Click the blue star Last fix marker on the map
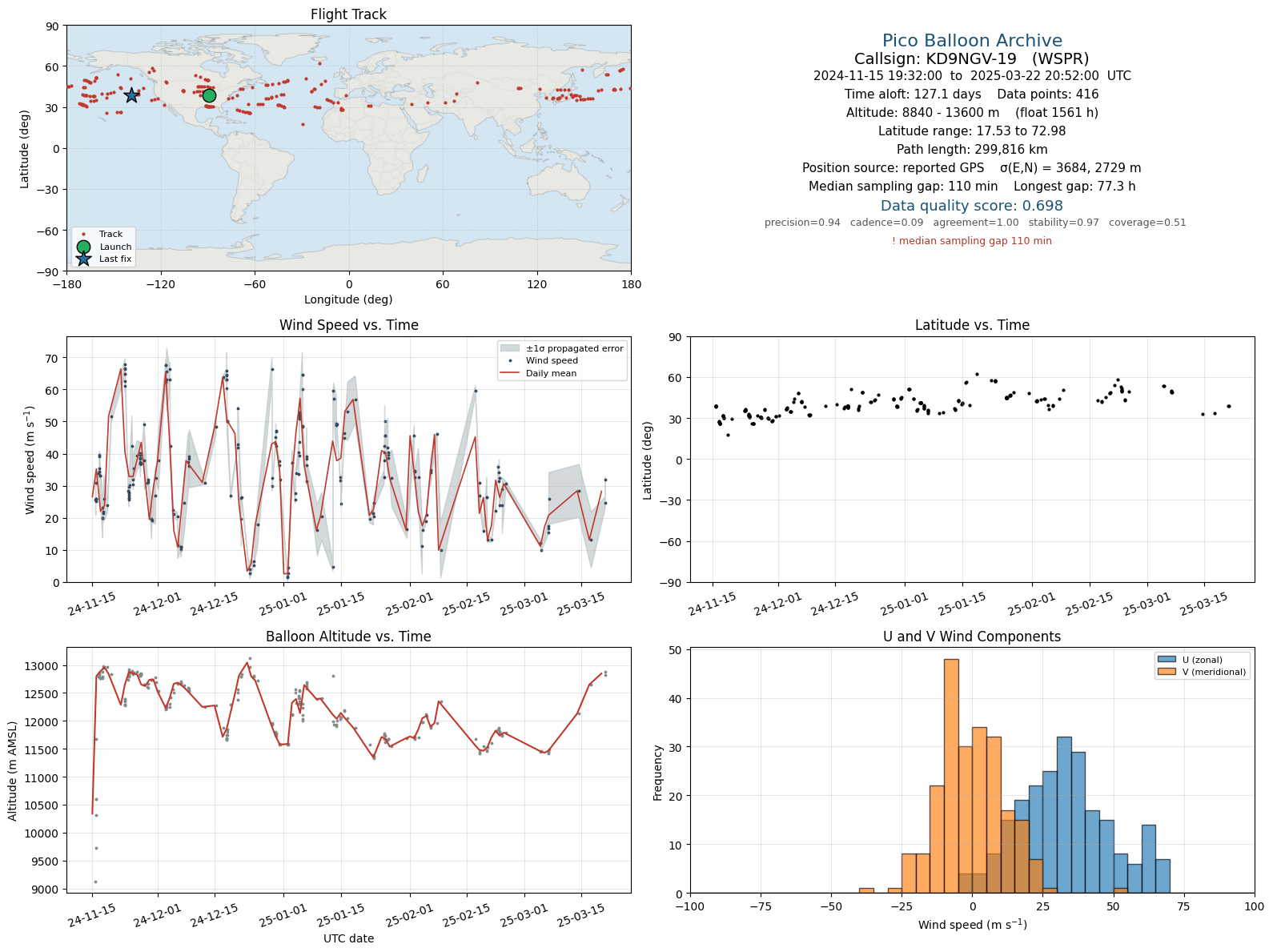Screen dimensions: 1273x952 click(131, 95)
